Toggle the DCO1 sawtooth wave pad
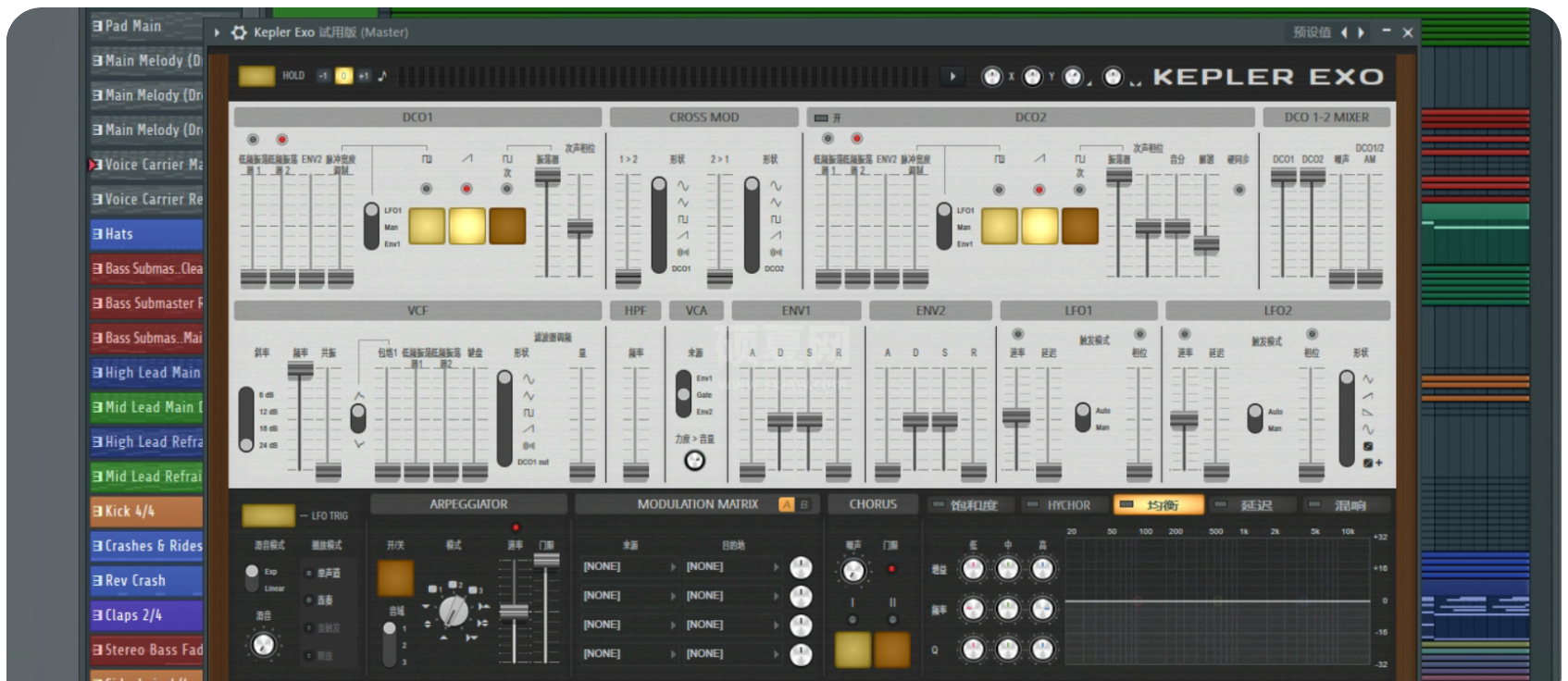1568x681 pixels. click(467, 226)
